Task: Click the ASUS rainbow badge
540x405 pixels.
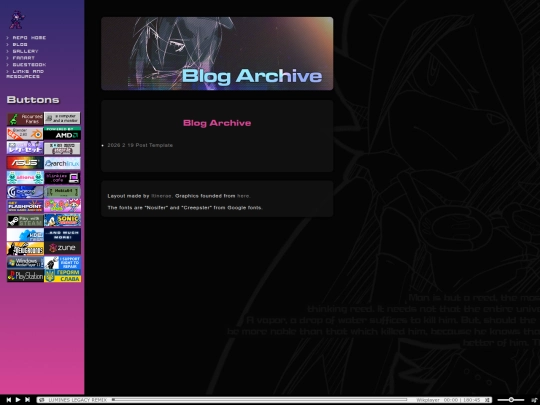Action: pyautogui.click(x=25, y=163)
